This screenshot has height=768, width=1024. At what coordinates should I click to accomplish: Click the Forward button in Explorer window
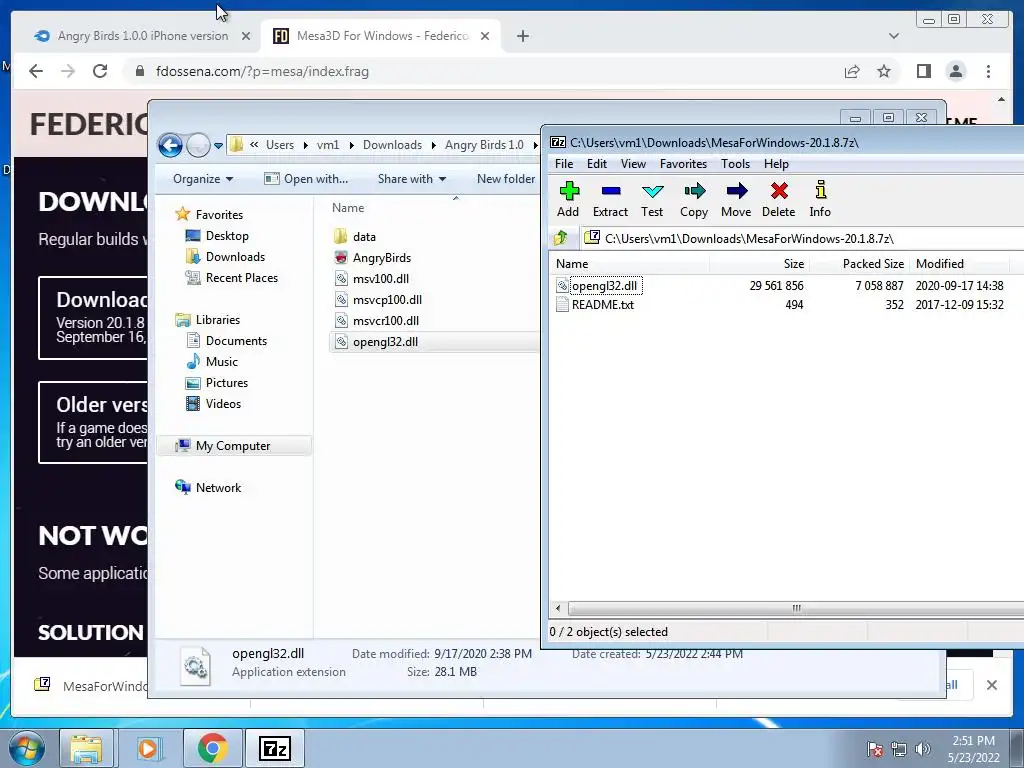pos(197,145)
